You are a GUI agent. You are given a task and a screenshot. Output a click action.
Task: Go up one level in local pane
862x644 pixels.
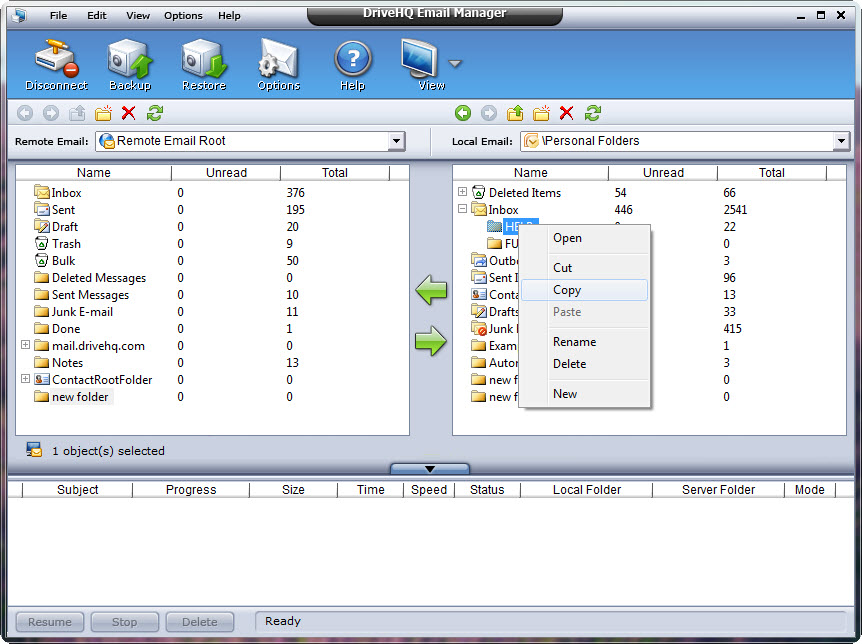pos(515,113)
